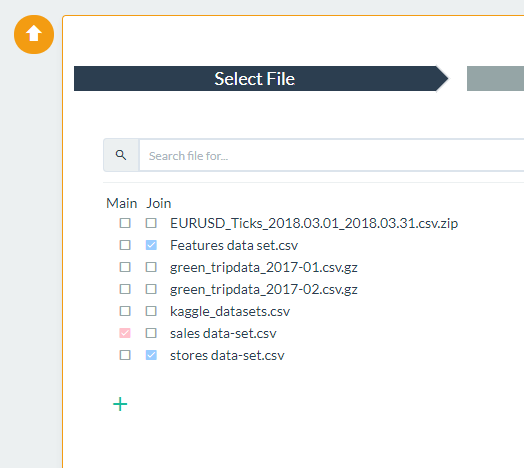The image size is (524, 468).
Task: Open the grey next step tab
Action: [x=495, y=79]
